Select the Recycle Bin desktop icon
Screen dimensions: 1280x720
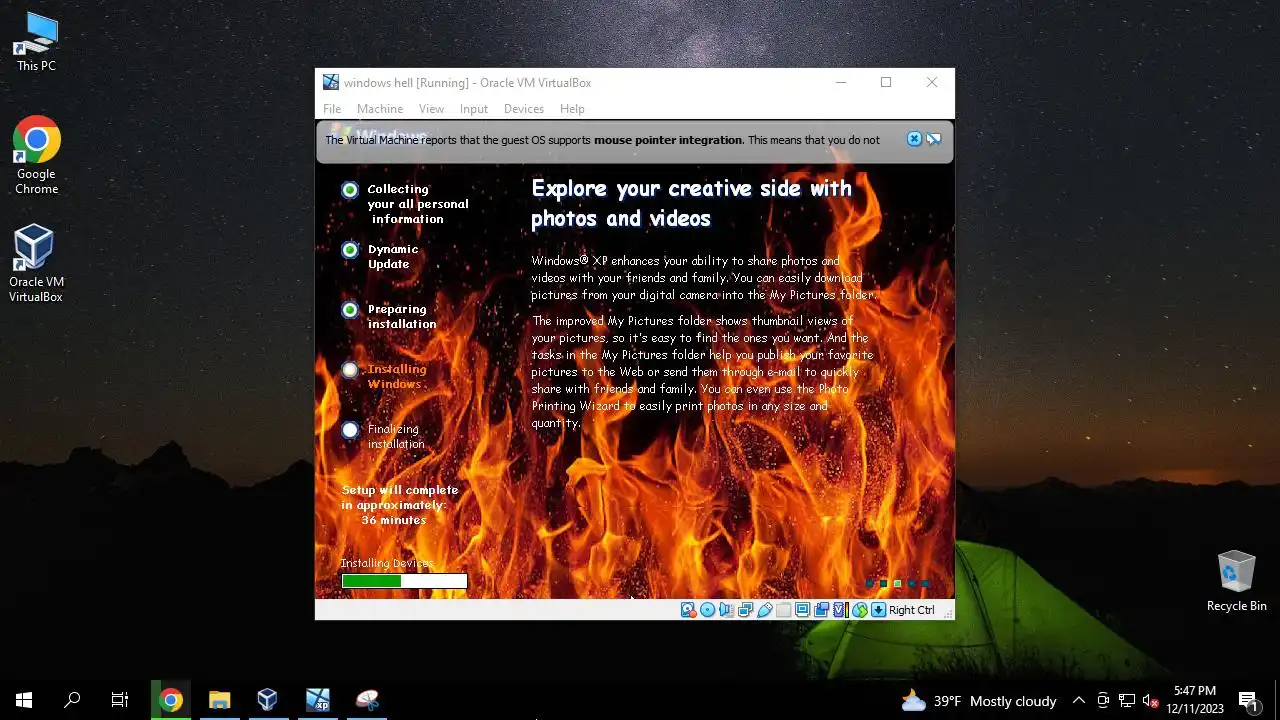click(x=1237, y=581)
